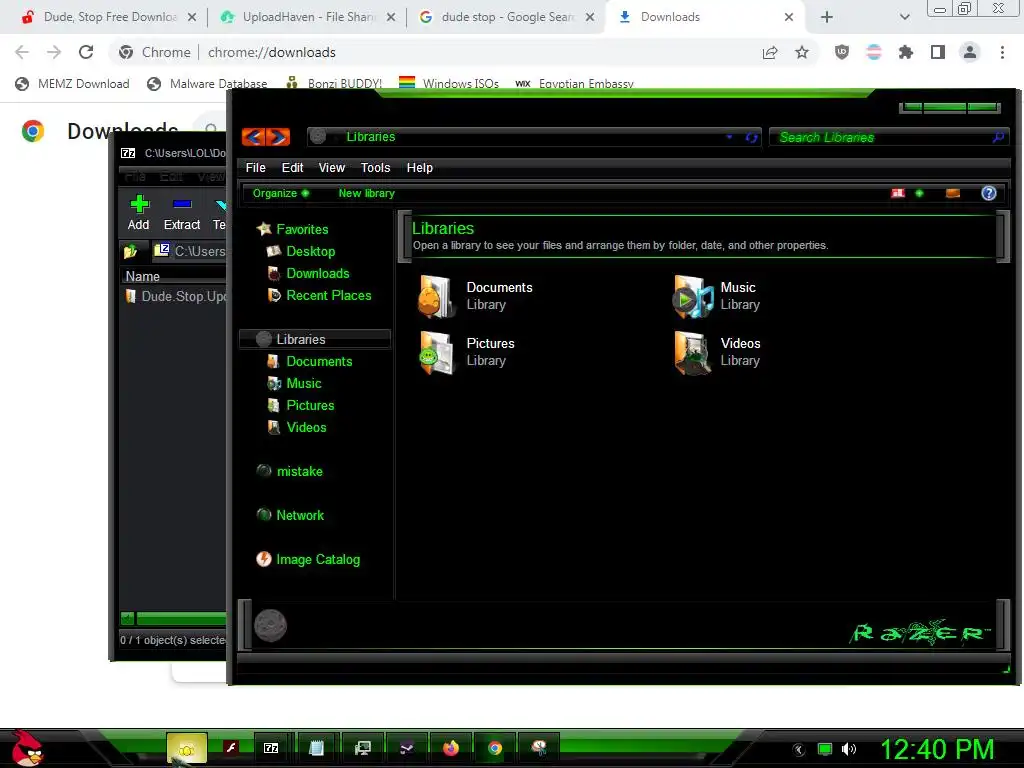Select Desktop under Favorites
This screenshot has height=768, width=1024.
pyautogui.click(x=310, y=251)
